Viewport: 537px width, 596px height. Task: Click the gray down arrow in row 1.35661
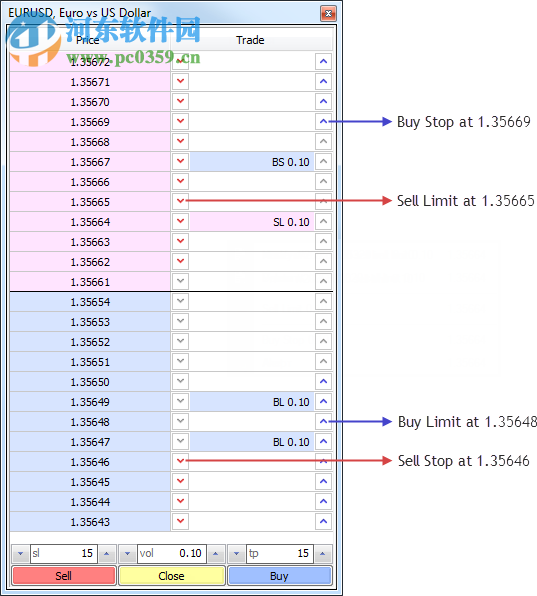(x=181, y=281)
